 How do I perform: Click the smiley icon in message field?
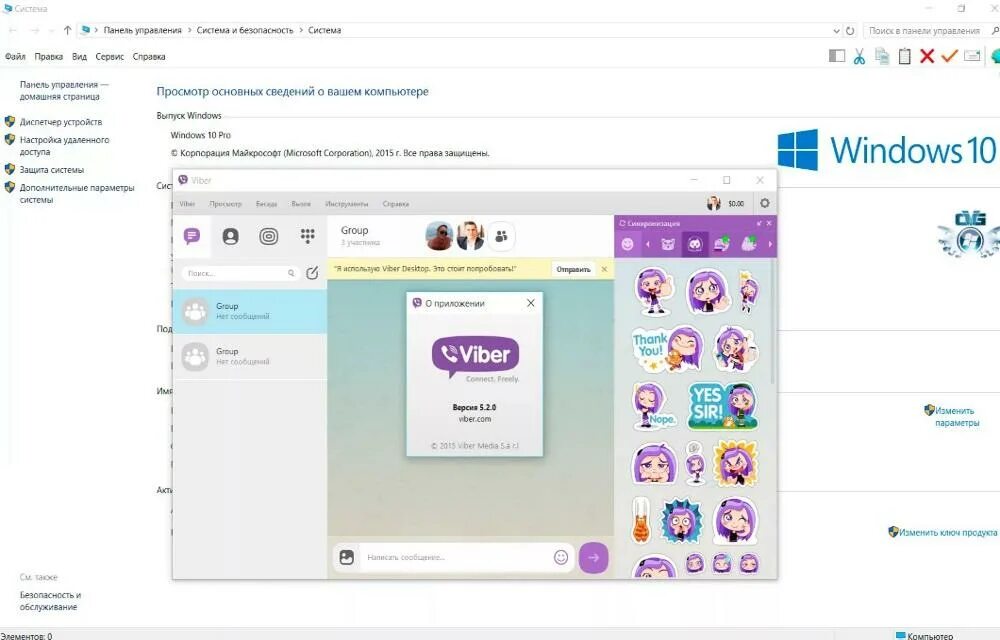click(561, 557)
